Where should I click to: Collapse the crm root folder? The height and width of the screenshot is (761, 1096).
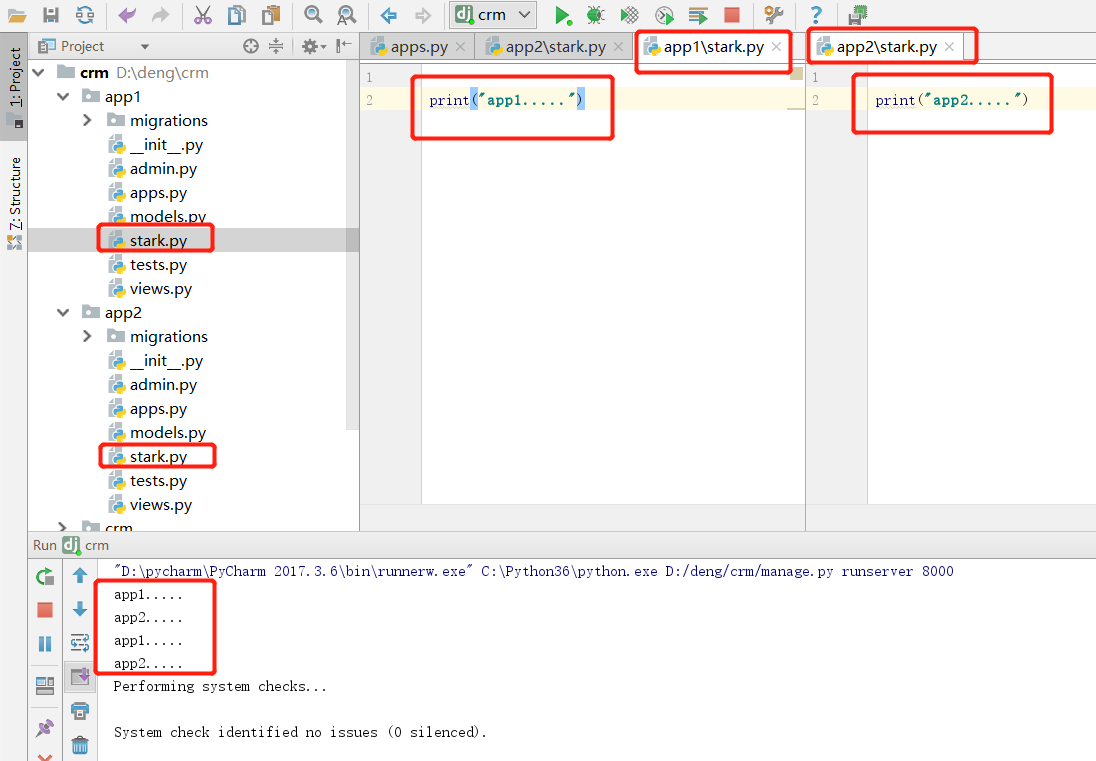[38, 73]
